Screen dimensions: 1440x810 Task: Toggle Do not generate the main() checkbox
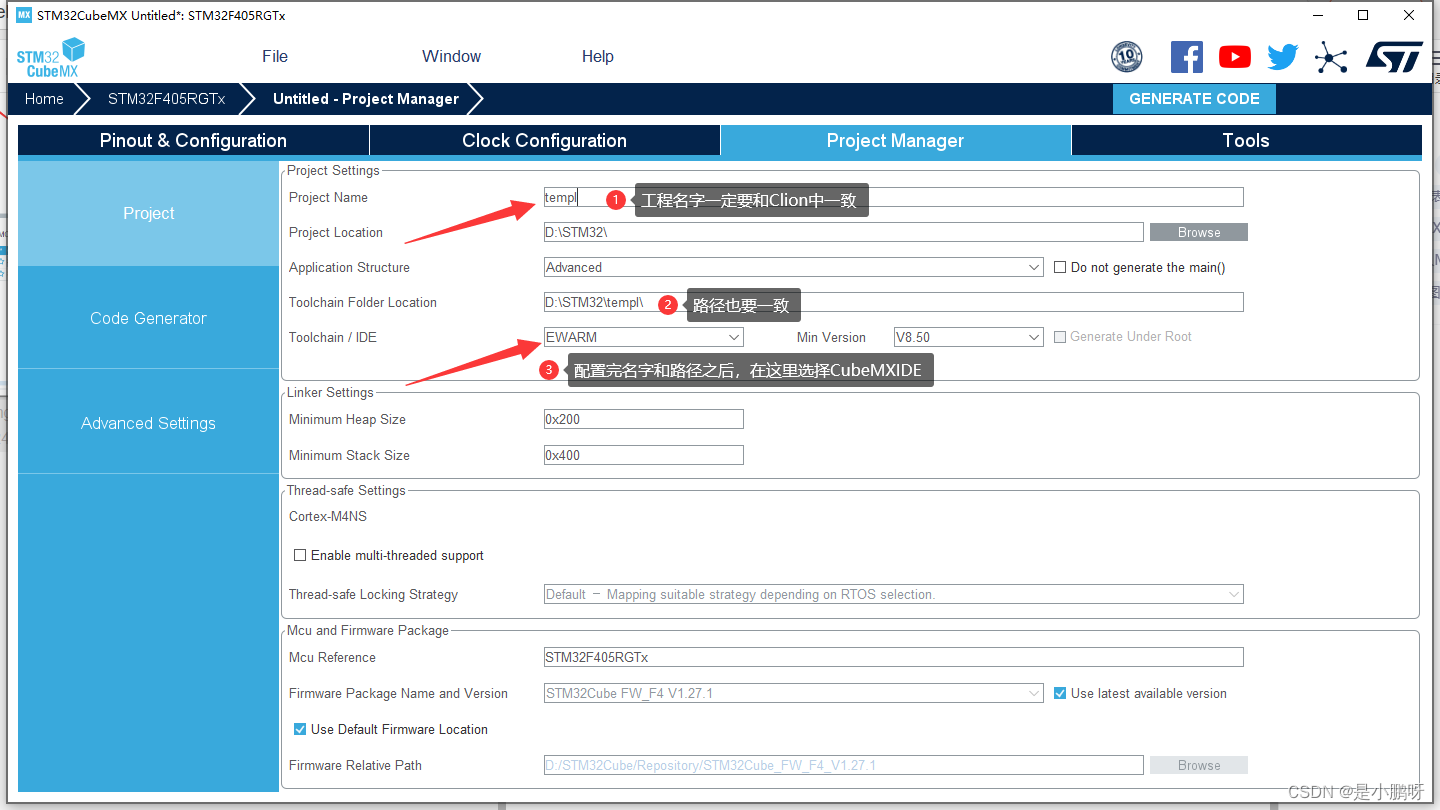pos(1061,267)
